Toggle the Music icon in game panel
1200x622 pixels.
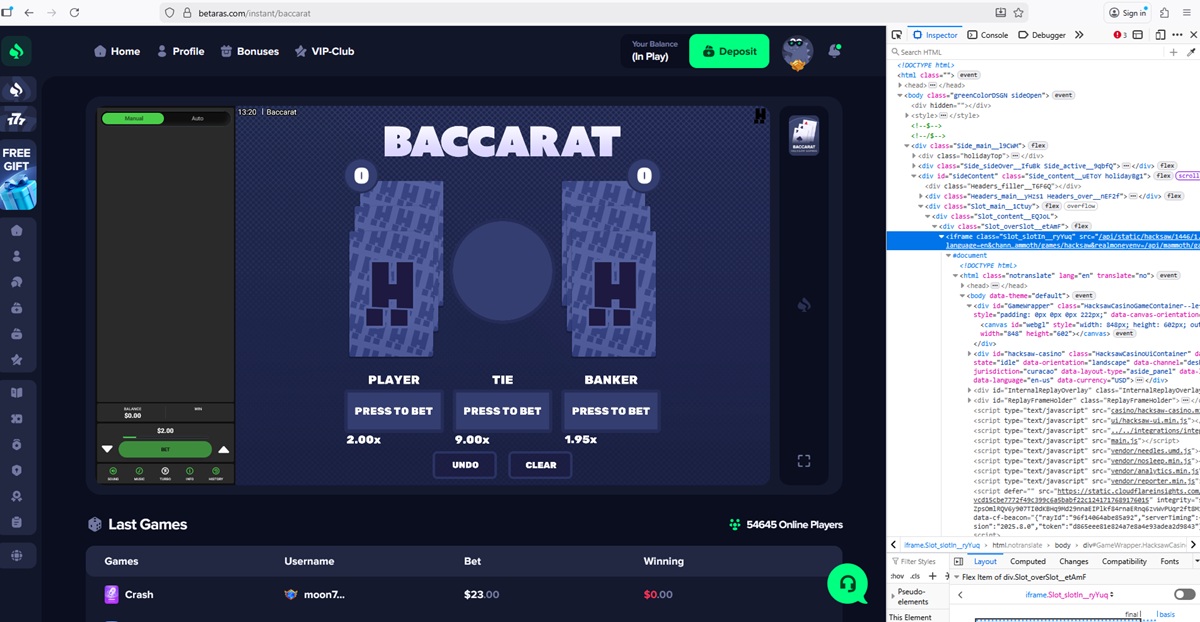click(x=139, y=471)
